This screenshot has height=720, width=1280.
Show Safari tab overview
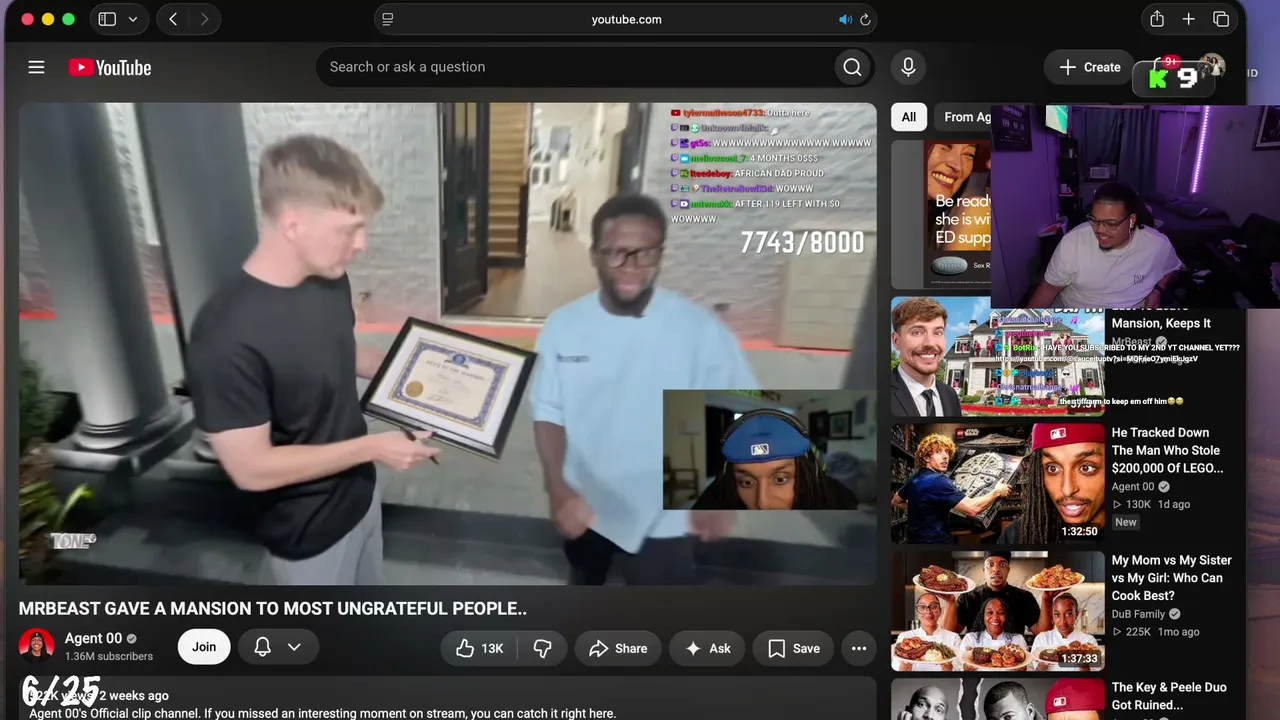[1221, 19]
